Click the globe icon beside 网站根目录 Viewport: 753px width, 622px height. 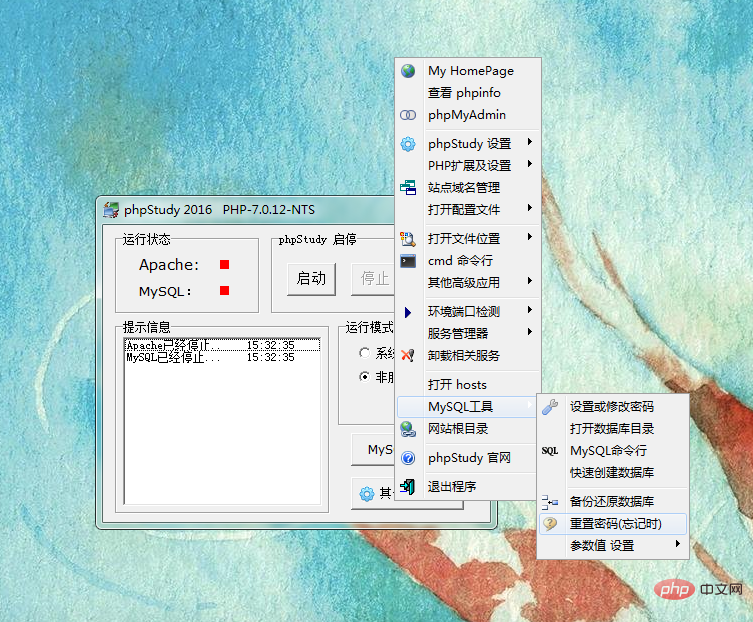[408, 429]
